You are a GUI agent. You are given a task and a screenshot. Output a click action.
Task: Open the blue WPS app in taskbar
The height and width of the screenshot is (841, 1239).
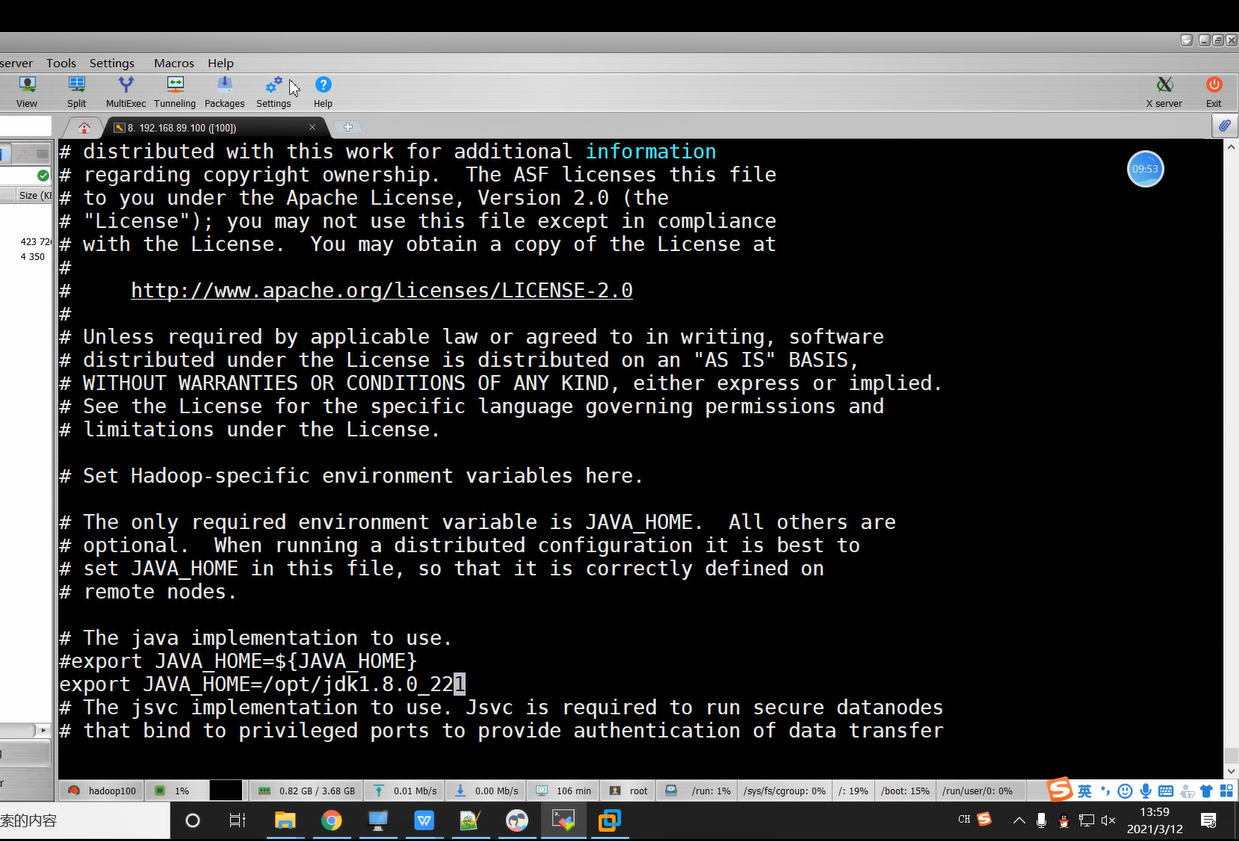(x=424, y=820)
